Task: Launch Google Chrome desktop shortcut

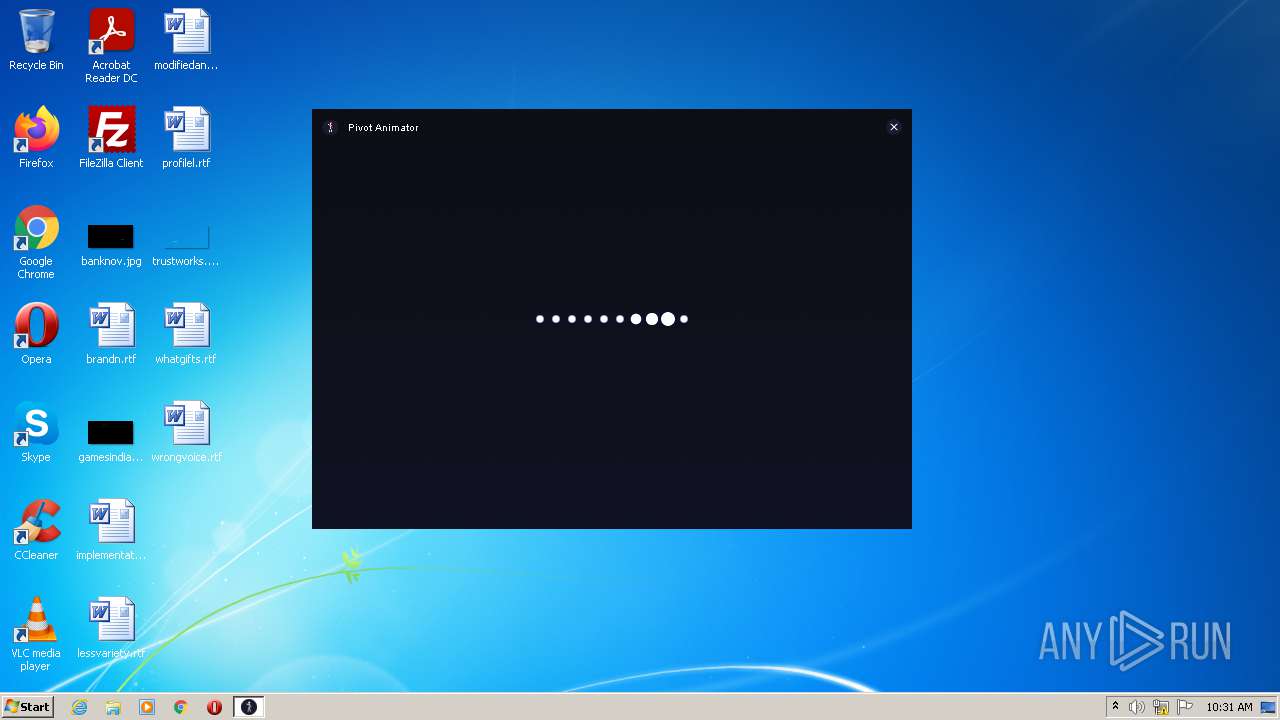Action: (x=36, y=242)
